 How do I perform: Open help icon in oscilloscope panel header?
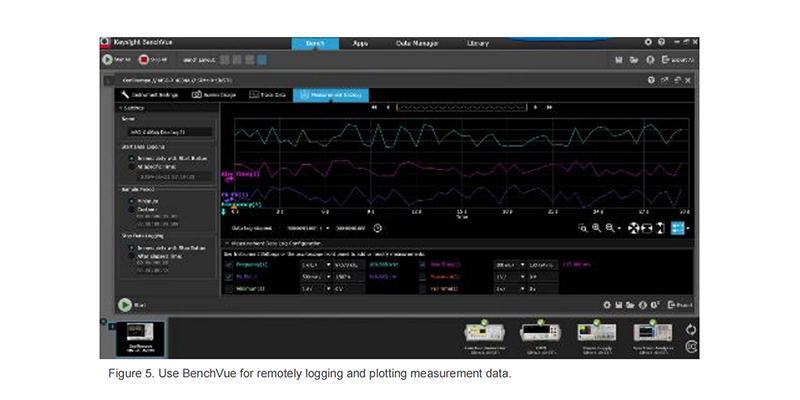651,80
